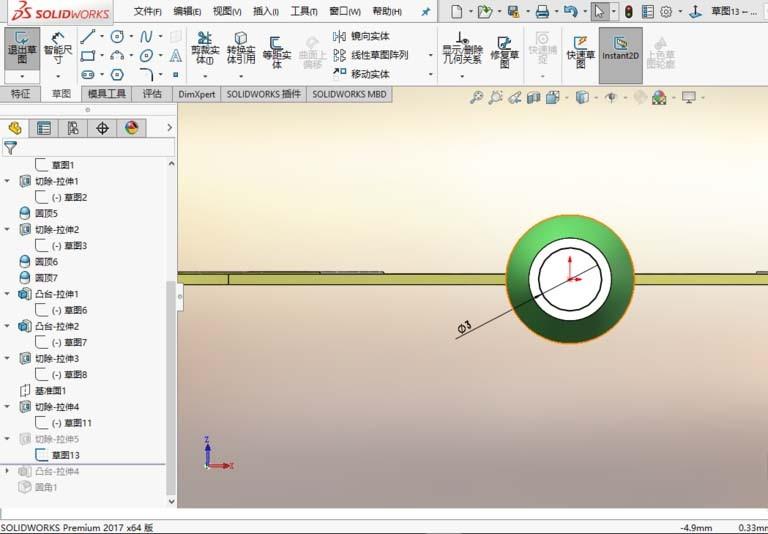Click the Options gear icon
The image size is (768, 534).
click(666, 11)
